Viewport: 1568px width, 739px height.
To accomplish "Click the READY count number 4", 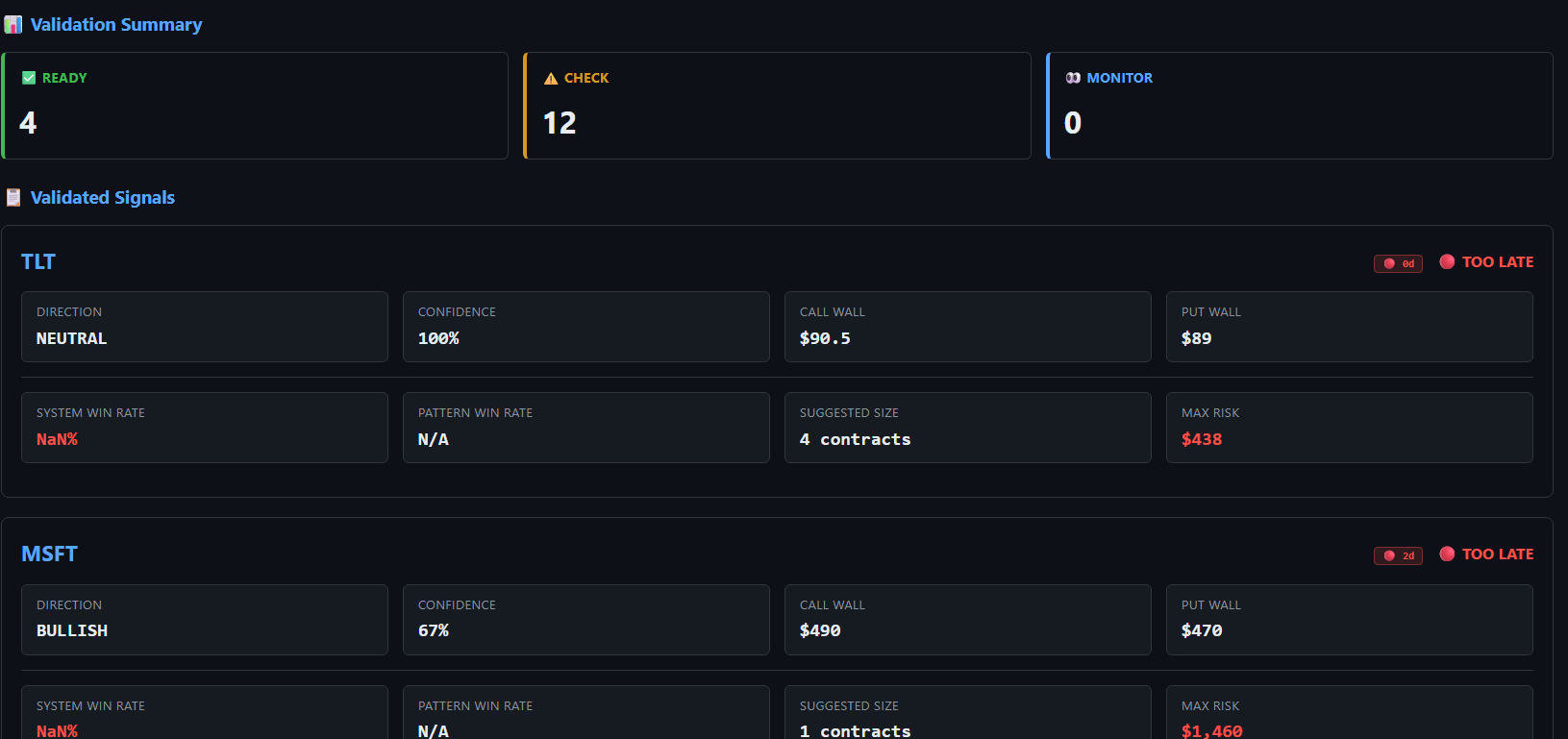I will tap(28, 123).
